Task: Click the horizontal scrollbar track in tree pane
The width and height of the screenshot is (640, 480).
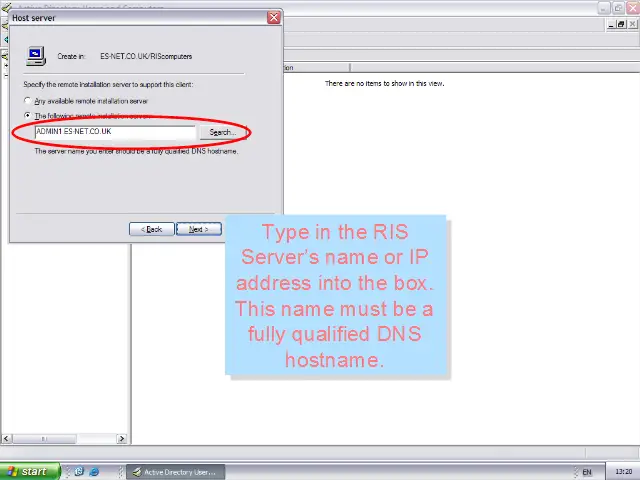Action: [x=65, y=438]
